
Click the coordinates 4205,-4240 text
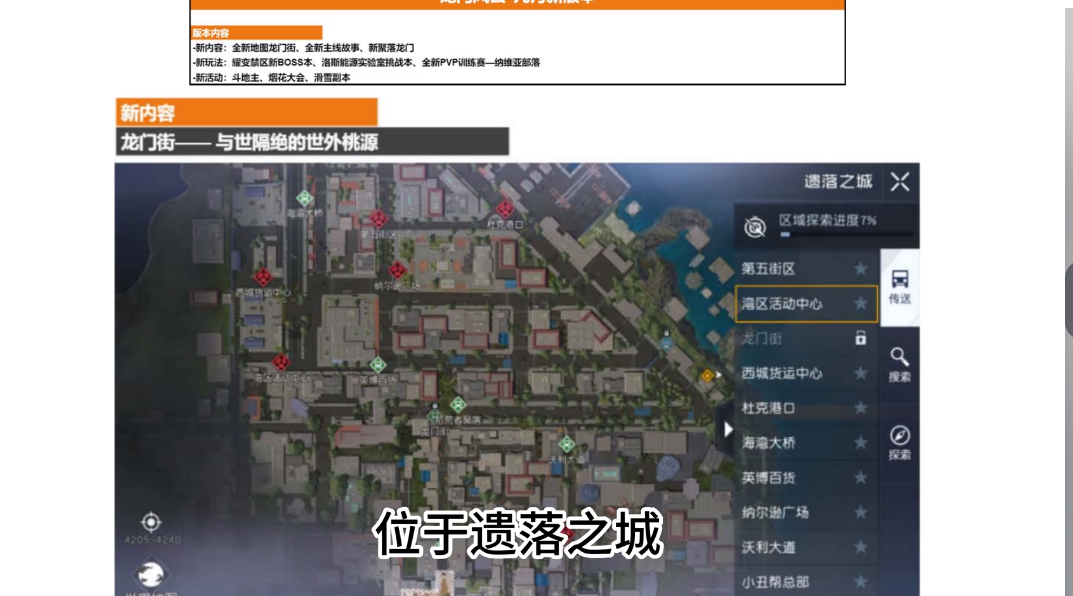(x=153, y=540)
